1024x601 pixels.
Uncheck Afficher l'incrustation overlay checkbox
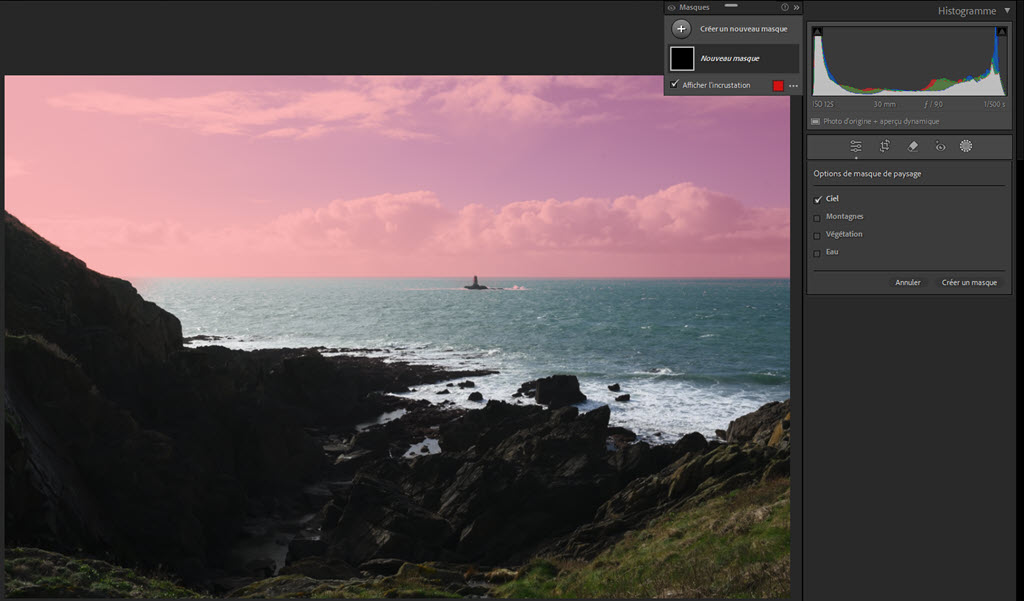[x=675, y=85]
